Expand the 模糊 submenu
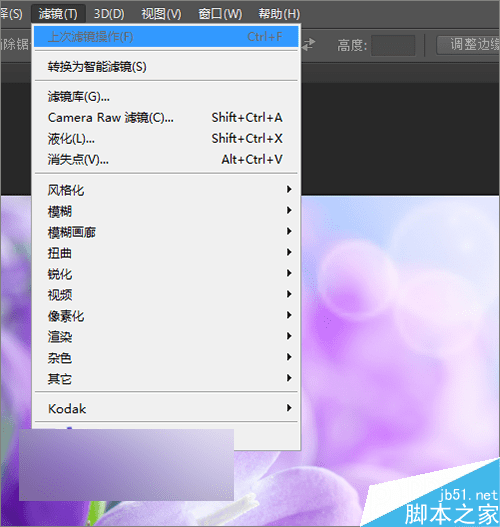The width and height of the screenshot is (500, 527). point(166,211)
